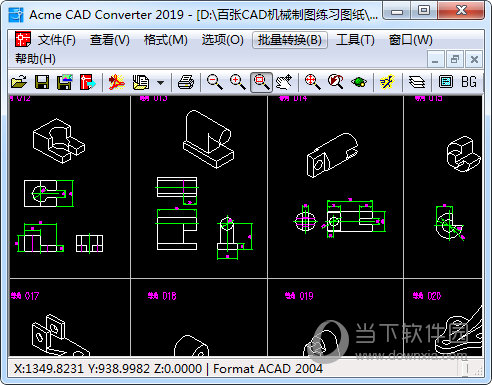Open the 工具(T) menu
Viewport: 492px width, 385px height.
pos(355,40)
